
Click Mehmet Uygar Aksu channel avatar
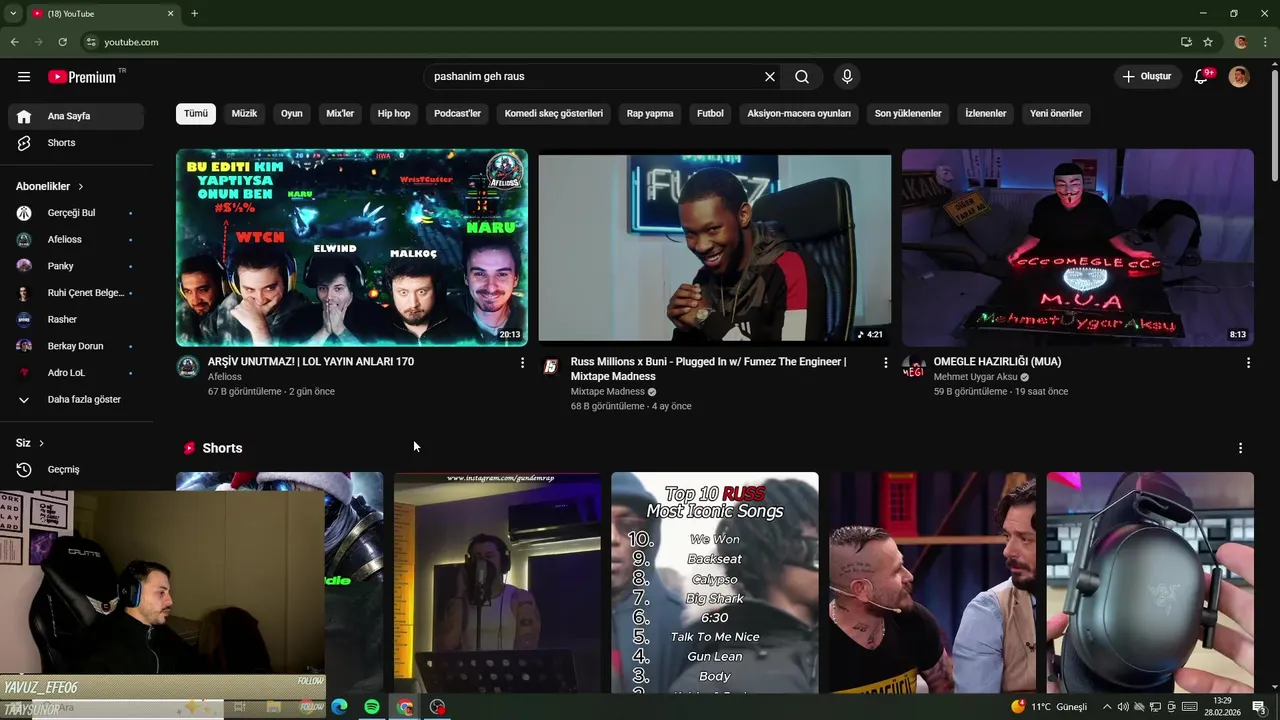[x=913, y=367]
